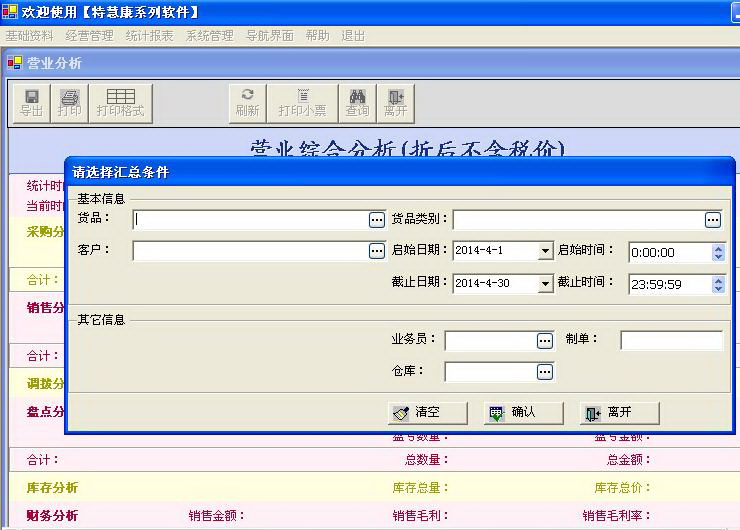Image resolution: width=740 pixels, height=530 pixels.
Task: Open the 基础资料 menu
Action: click(29, 36)
